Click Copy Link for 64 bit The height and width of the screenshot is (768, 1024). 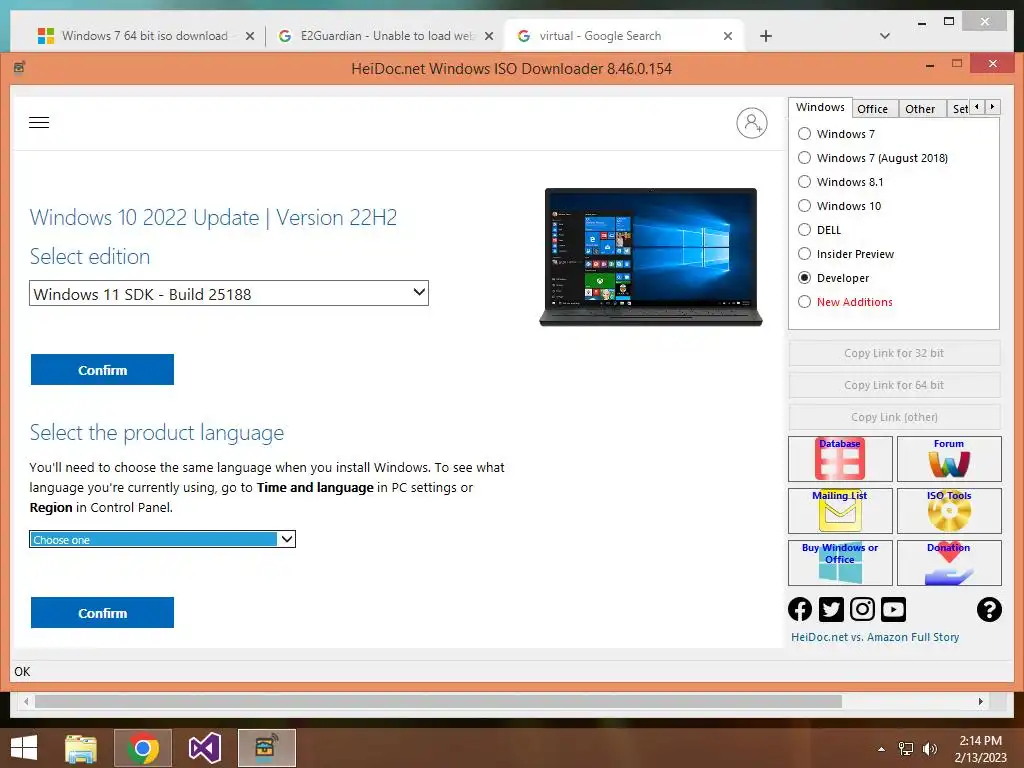tap(894, 385)
